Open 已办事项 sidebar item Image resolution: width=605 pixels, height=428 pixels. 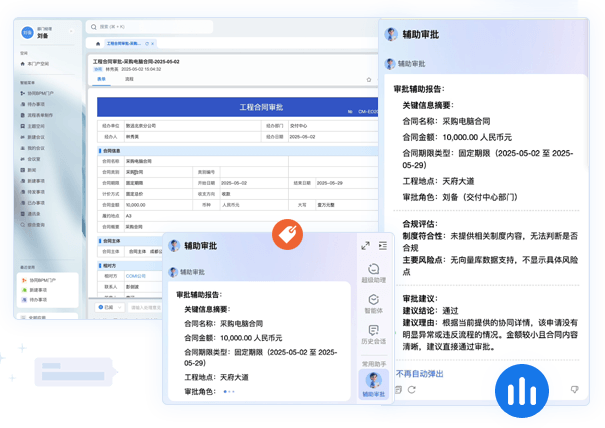(33, 203)
